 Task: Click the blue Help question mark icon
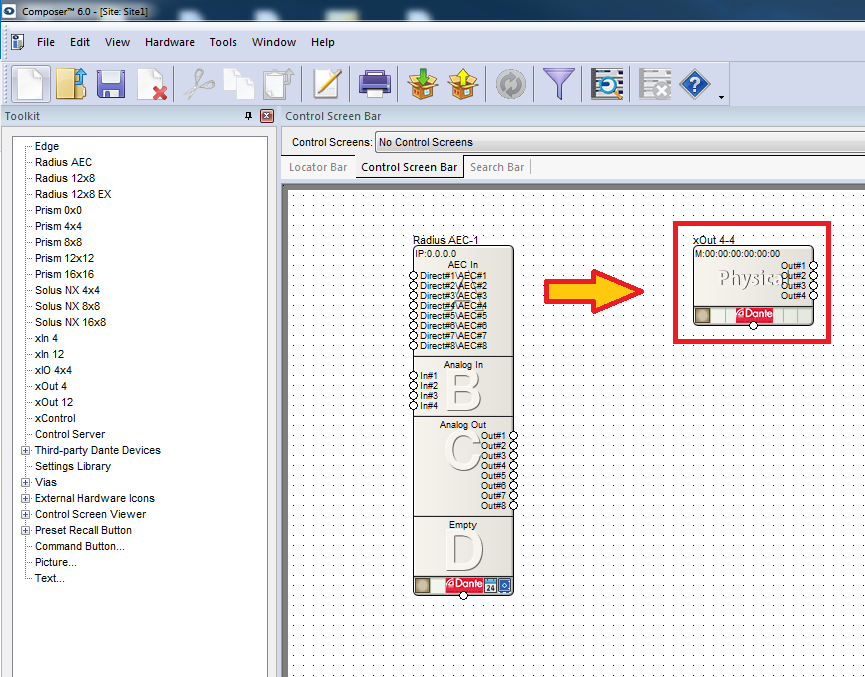click(695, 84)
